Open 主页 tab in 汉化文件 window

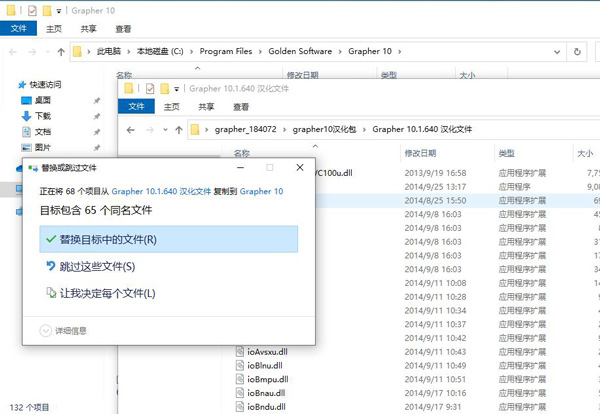[171, 107]
